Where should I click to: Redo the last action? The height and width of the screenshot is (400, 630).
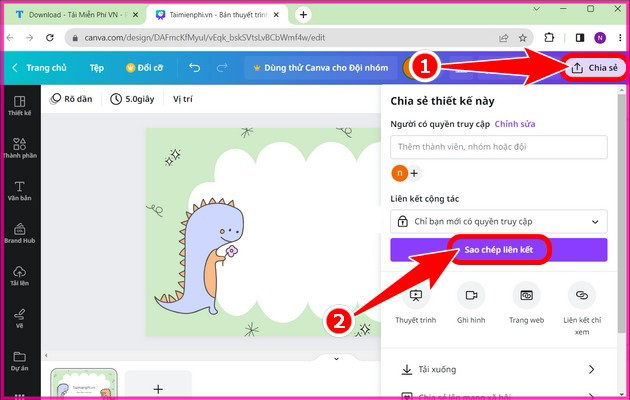222,67
